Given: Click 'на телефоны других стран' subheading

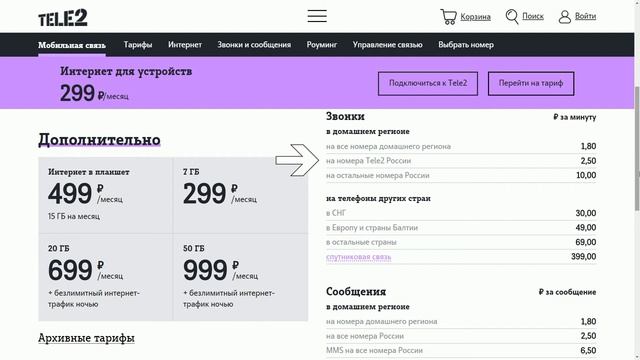Looking at the screenshot, I should click(378, 199).
